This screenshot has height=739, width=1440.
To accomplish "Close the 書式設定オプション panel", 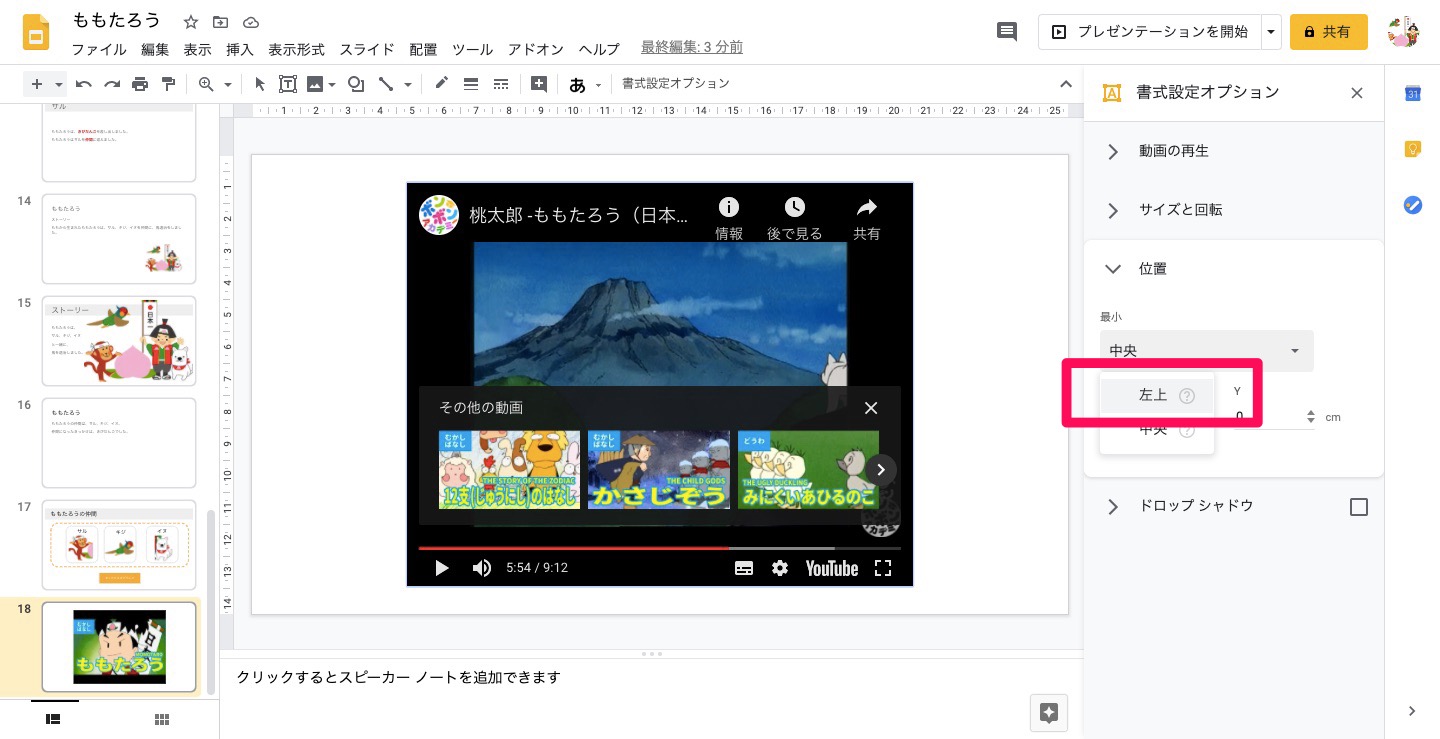I will 1357,93.
